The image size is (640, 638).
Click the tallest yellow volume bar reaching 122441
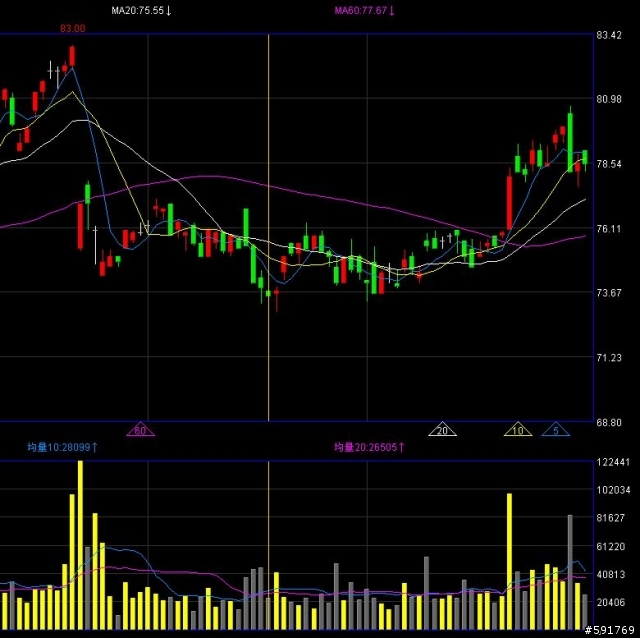(80, 545)
